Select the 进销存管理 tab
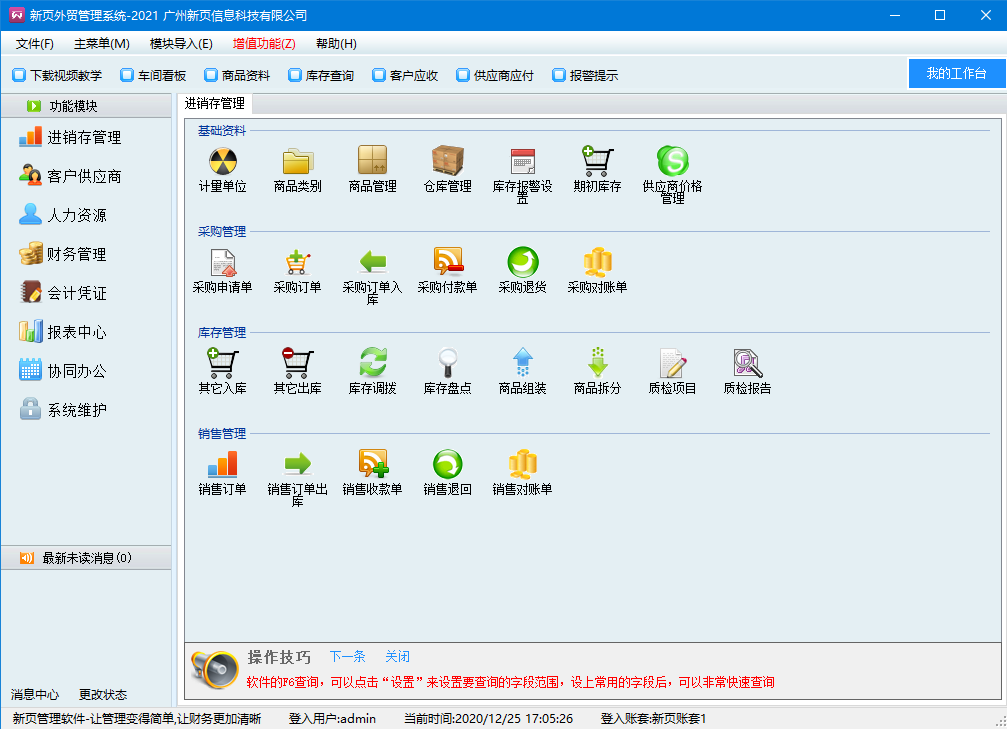Screen dimensions: 1007x729 pyautogui.click(x=215, y=103)
